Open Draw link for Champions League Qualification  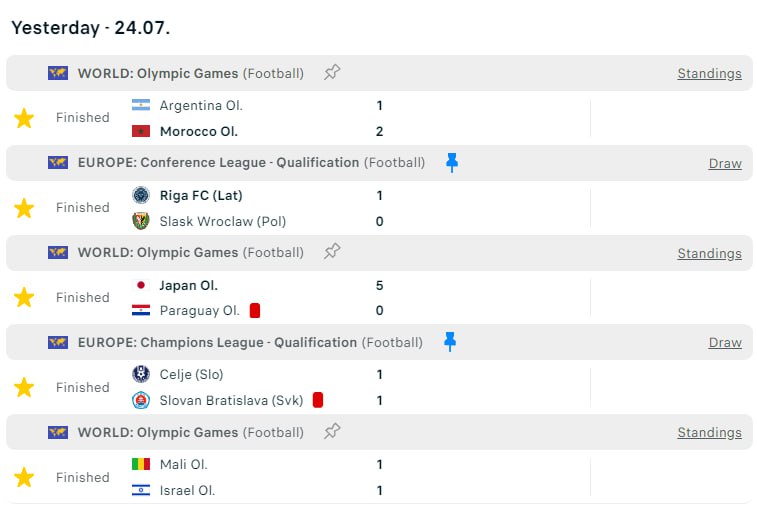725,342
